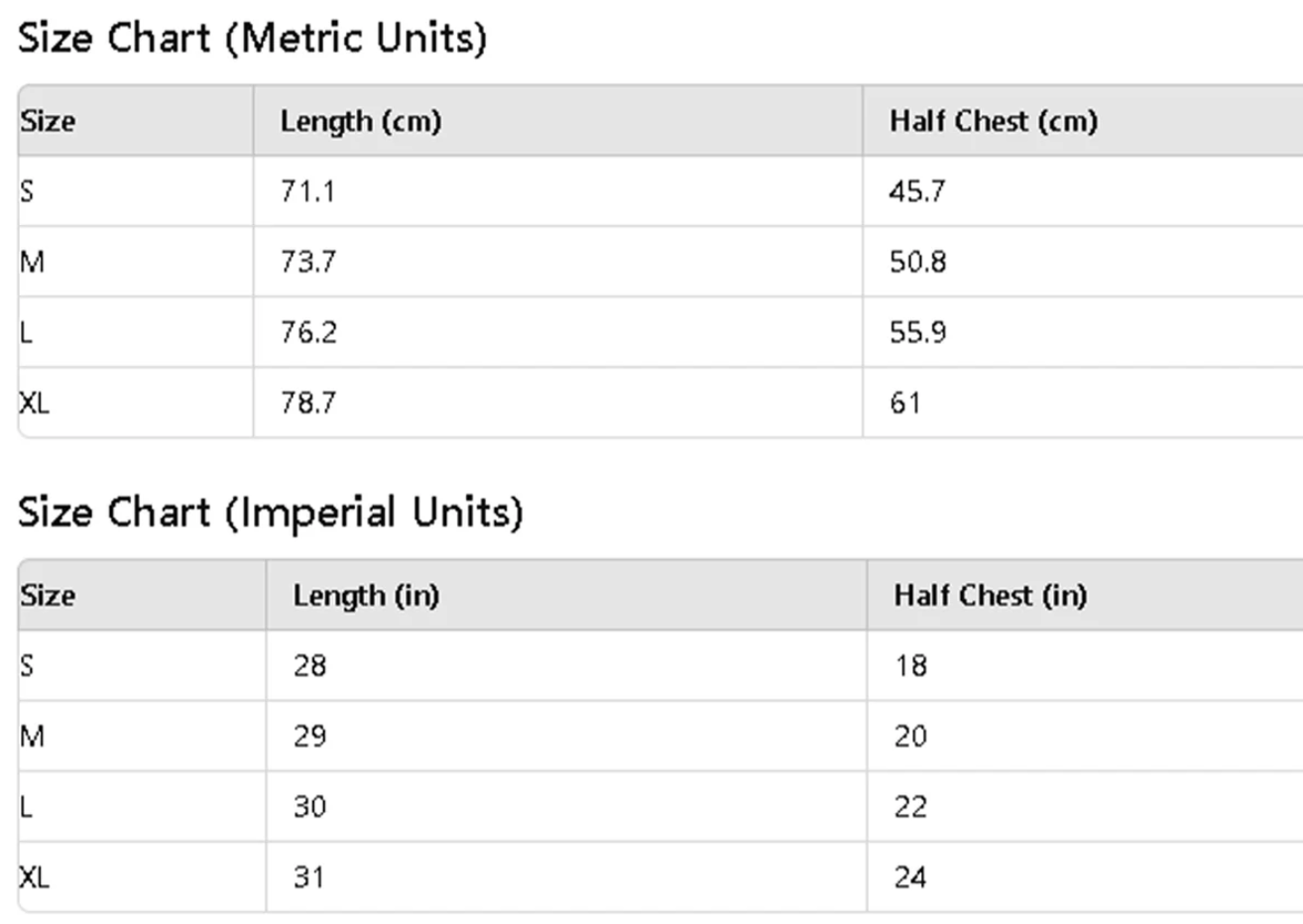Click the 24 inch half chest cell
Viewport: 1303px width, 924px height.
[910, 876]
